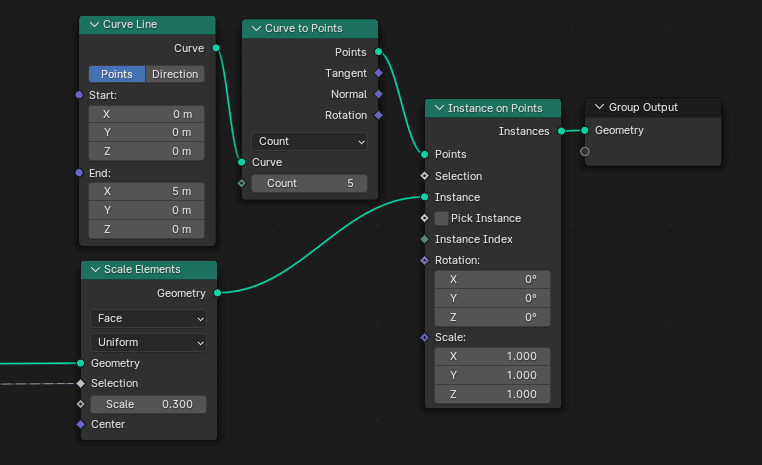The width and height of the screenshot is (762, 465).
Task: Click the Count input socket
Action: (x=242, y=183)
